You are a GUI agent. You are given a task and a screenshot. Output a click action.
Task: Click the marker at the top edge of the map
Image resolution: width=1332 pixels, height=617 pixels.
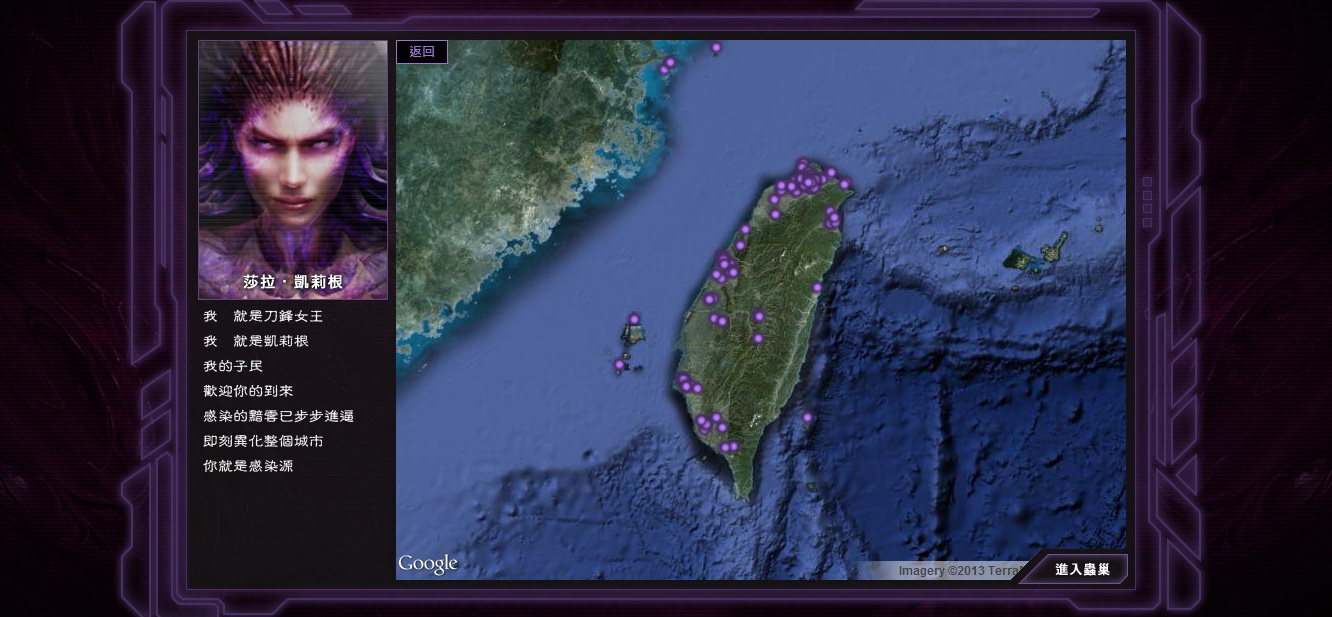(716, 47)
